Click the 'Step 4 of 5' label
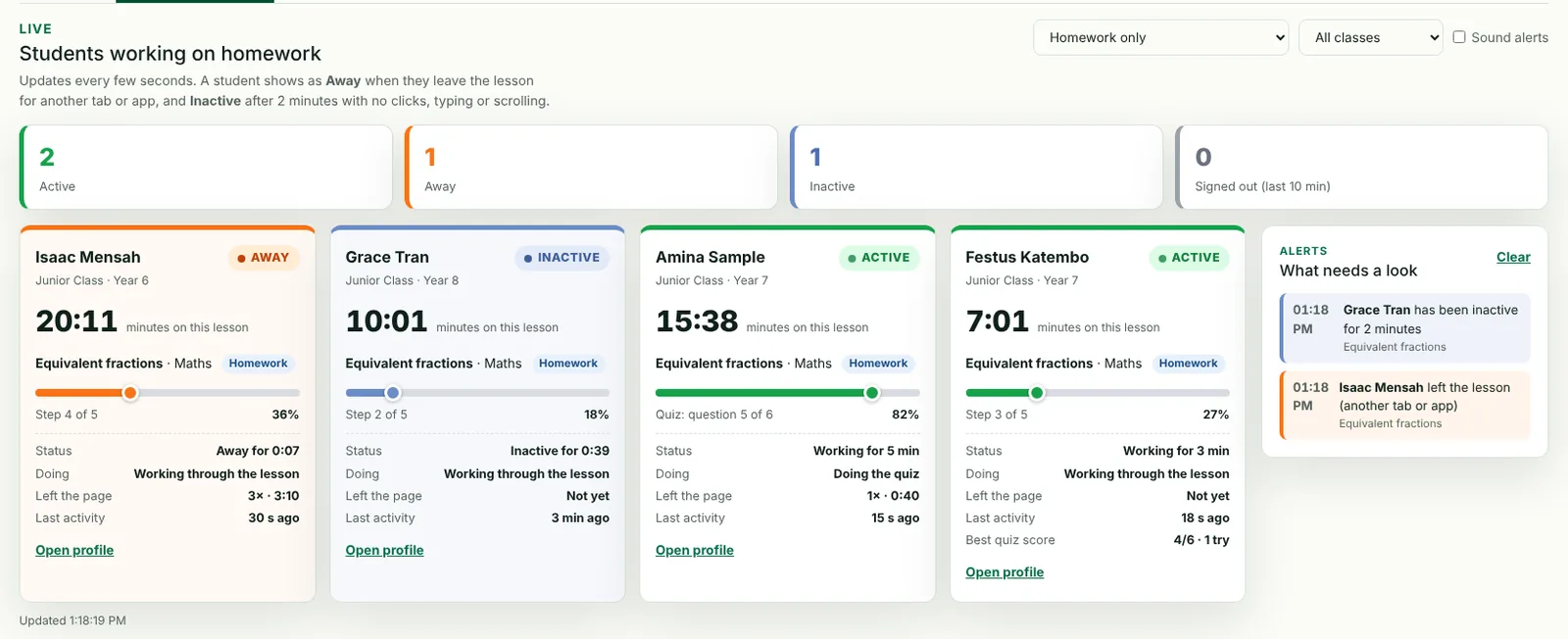This screenshot has width=1568, height=639. 67,415
